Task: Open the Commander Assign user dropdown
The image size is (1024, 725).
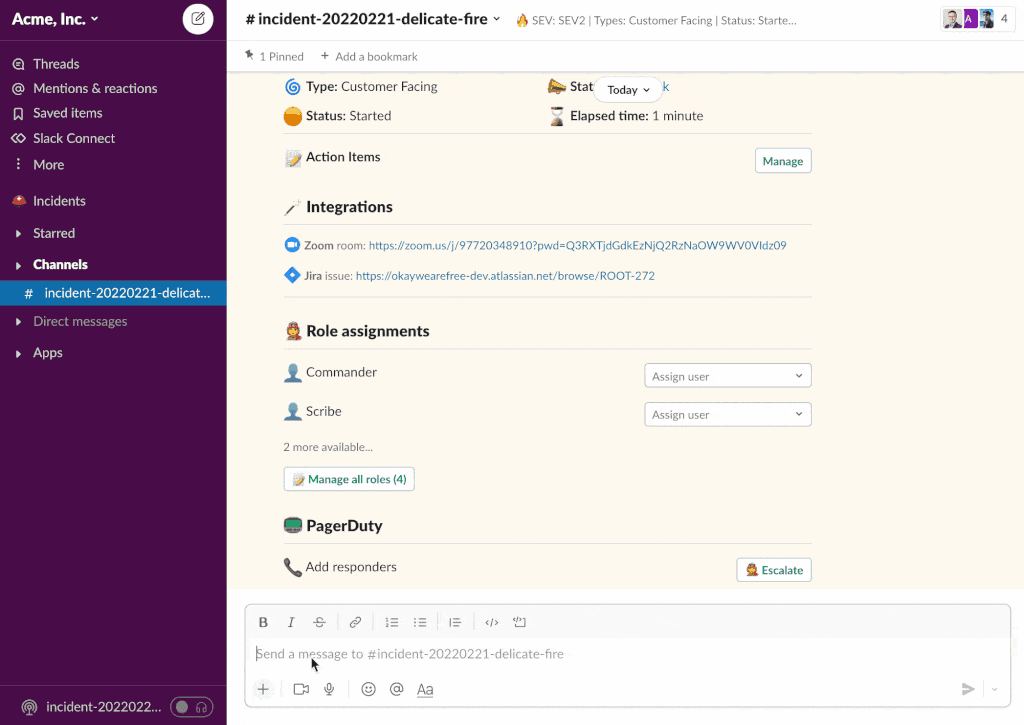Action: pos(727,375)
